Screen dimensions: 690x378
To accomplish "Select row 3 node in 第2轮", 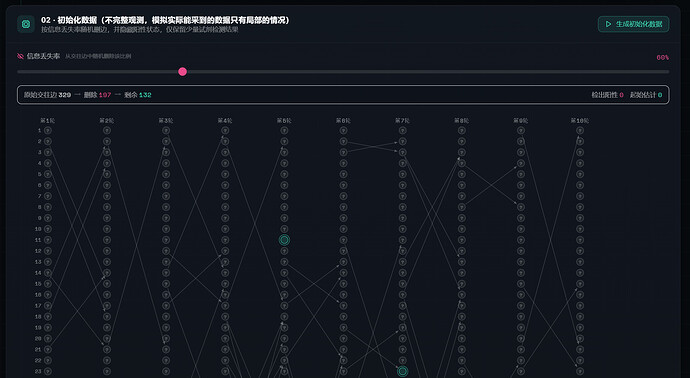I will click(x=107, y=152).
